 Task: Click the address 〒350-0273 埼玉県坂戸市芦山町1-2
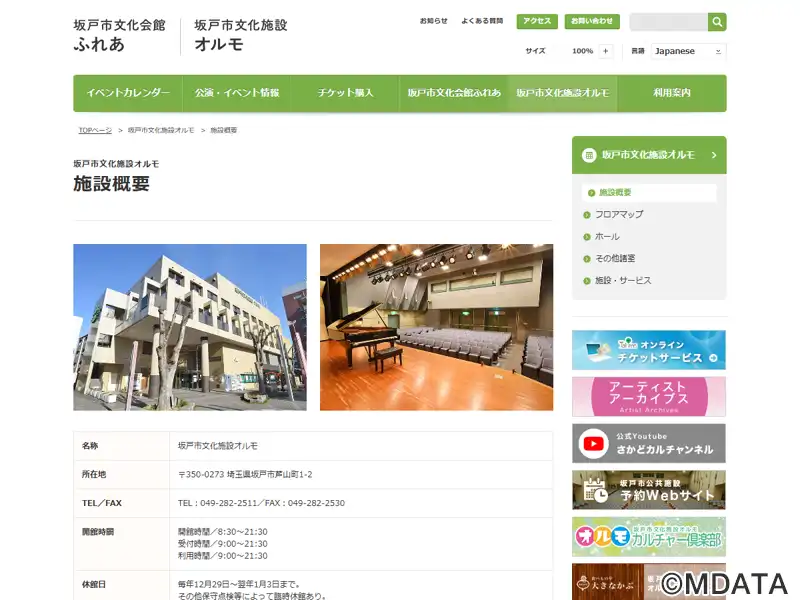point(245,474)
